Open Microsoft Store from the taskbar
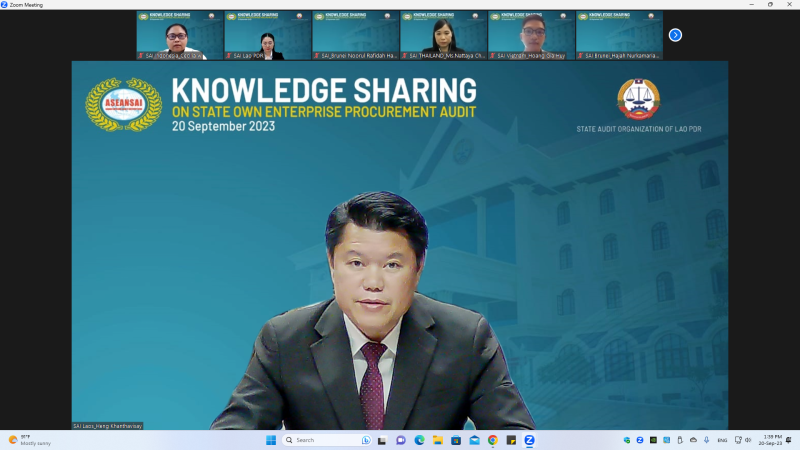This screenshot has width=800, height=450. [x=456, y=440]
